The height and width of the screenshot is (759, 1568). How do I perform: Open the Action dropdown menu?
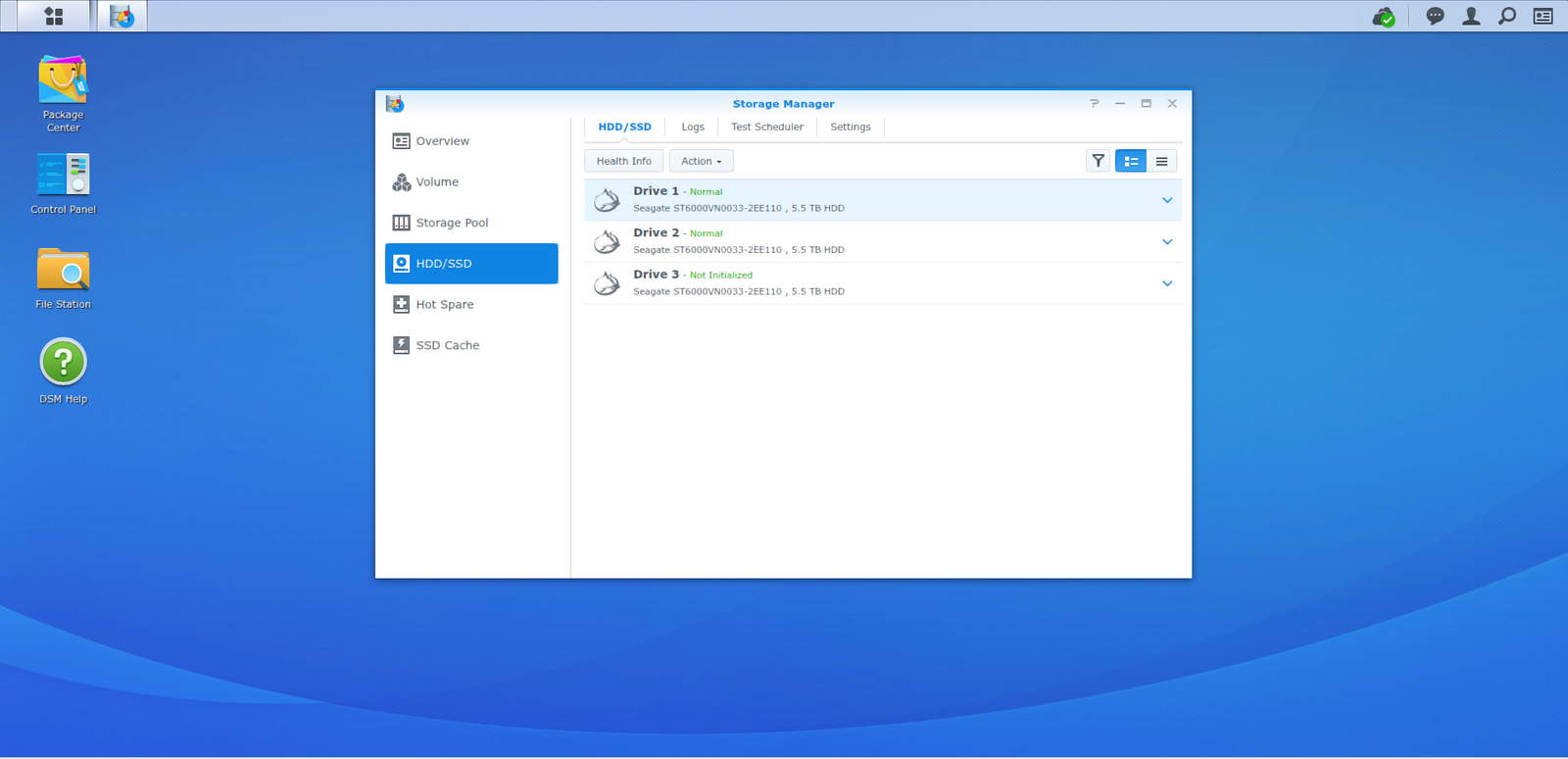(702, 161)
